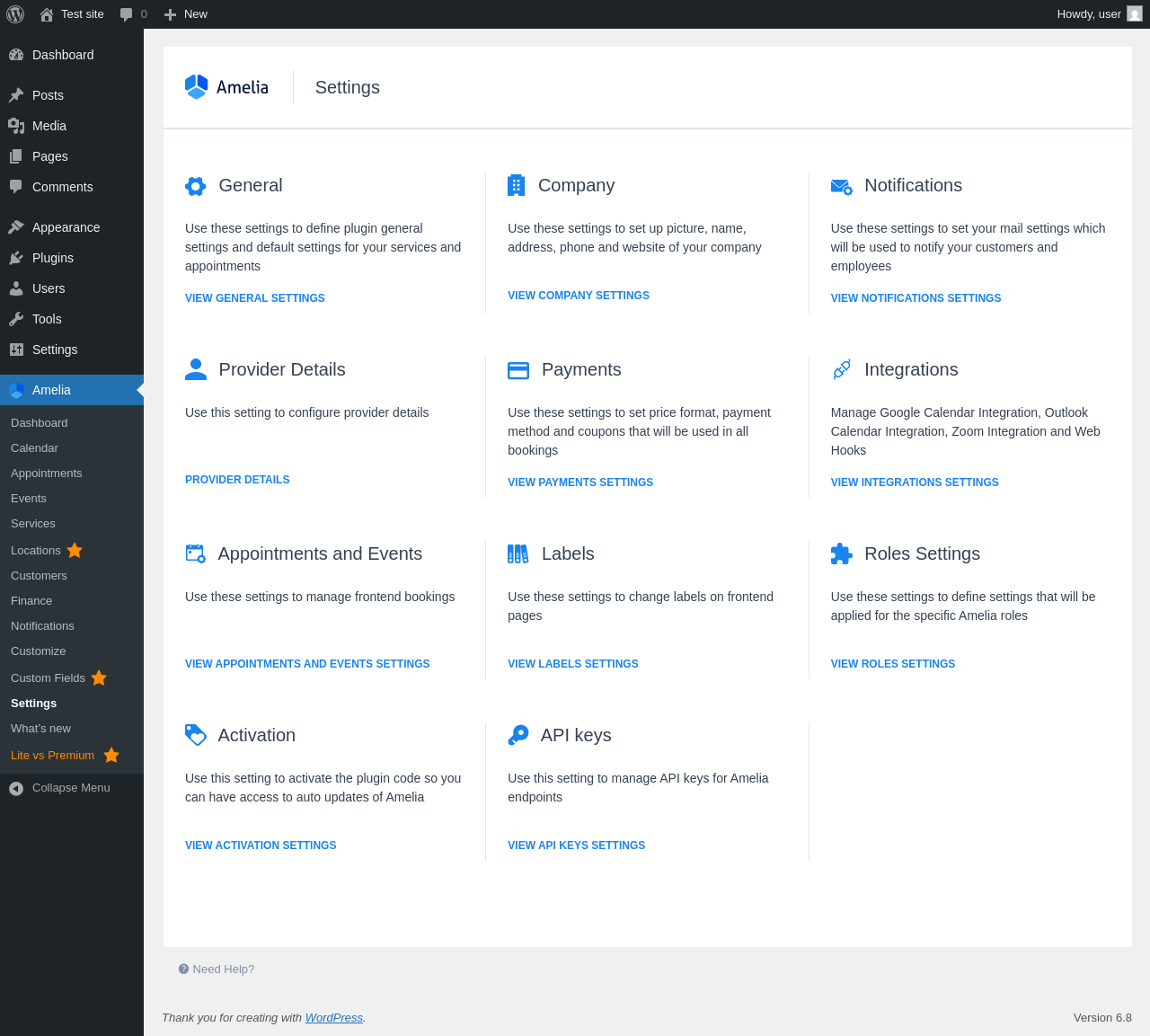This screenshot has width=1150, height=1036.
Task: Select the Amelia menu in sidebar
Action: coord(72,390)
